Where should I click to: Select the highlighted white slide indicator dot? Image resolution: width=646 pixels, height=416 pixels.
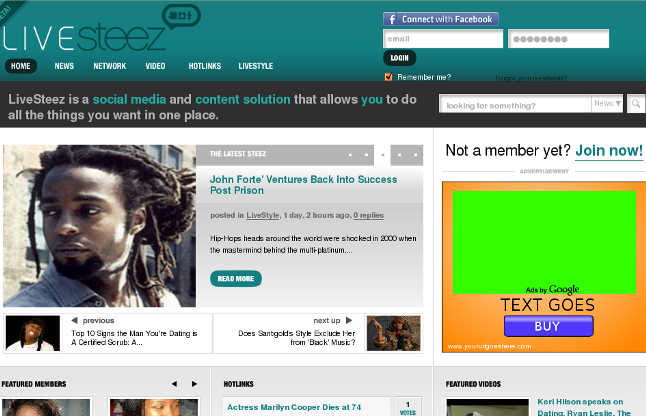(383, 155)
